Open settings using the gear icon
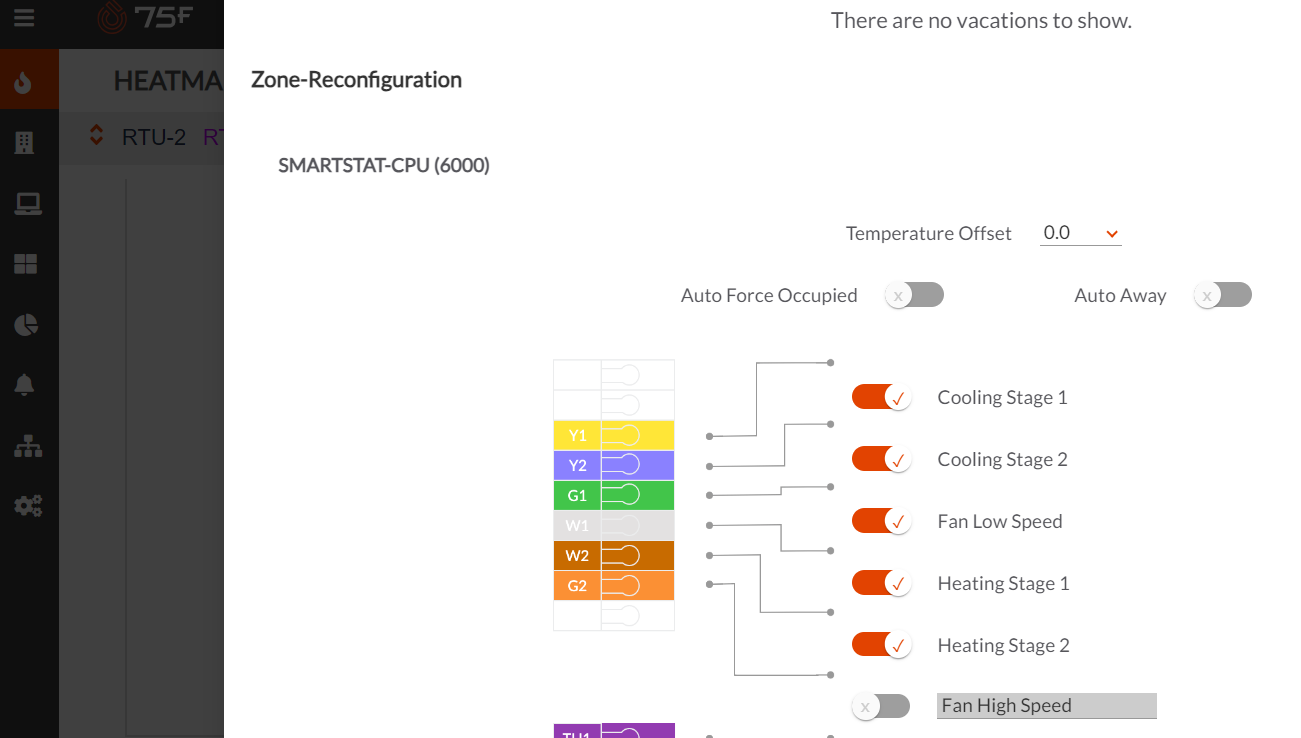1301x738 pixels. click(27, 506)
